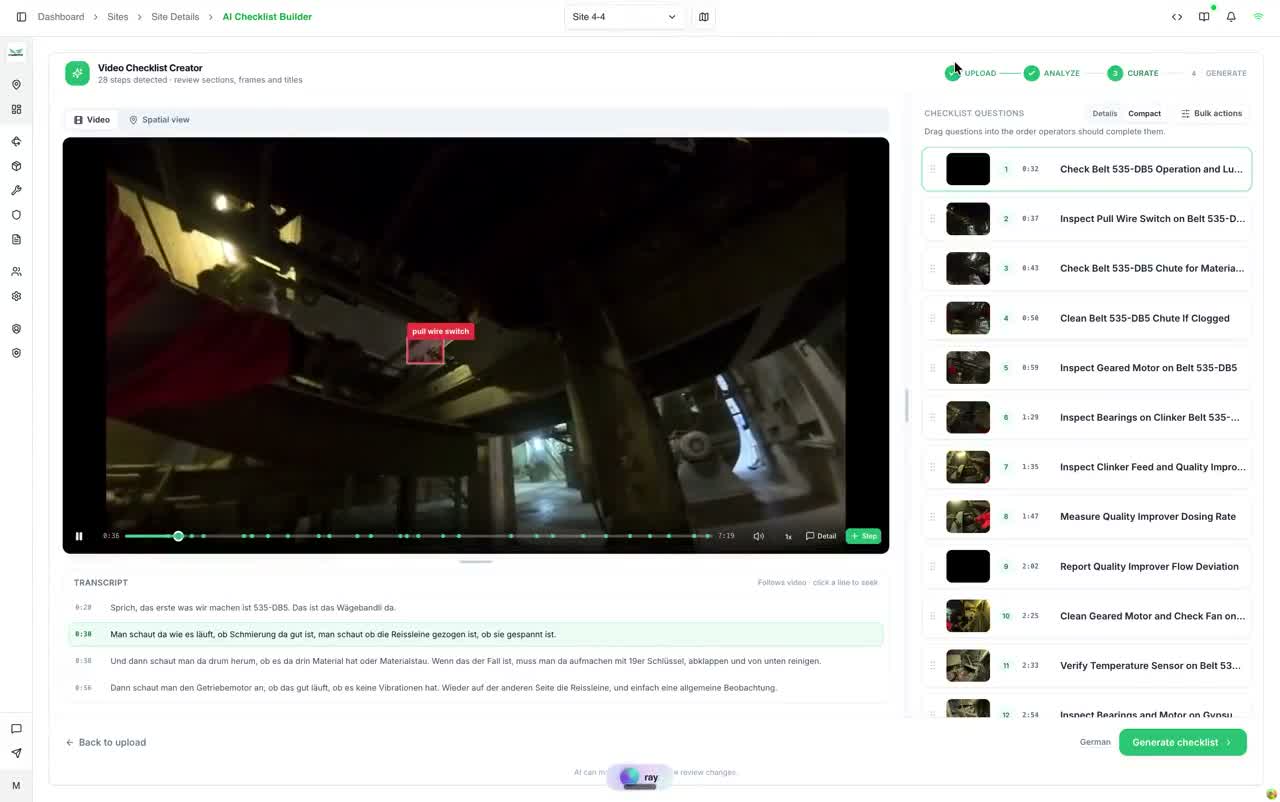Open the chat bubble icon in sidebar
Image resolution: width=1280 pixels, height=802 pixels.
[x=16, y=729]
